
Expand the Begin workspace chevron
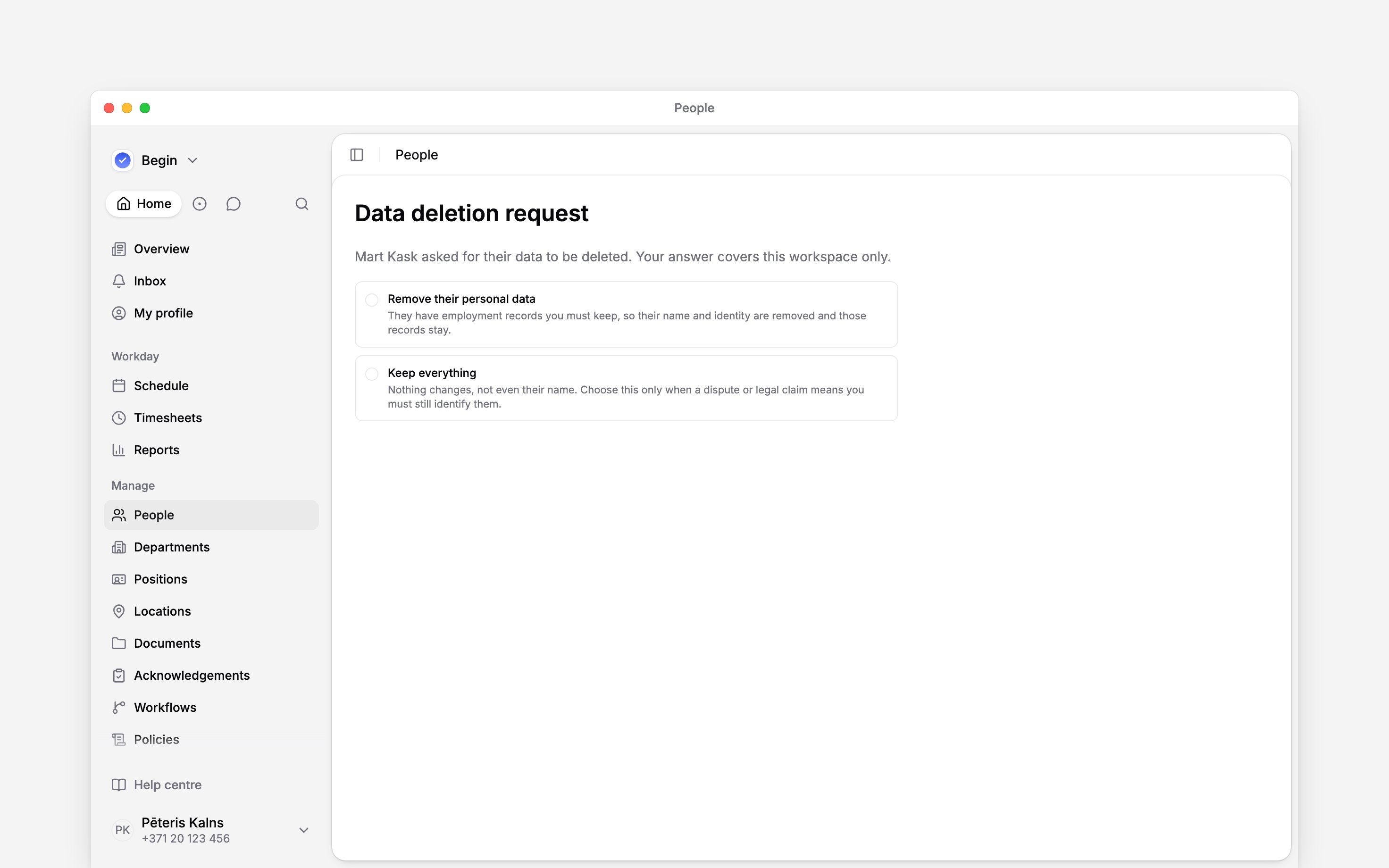[193, 161]
